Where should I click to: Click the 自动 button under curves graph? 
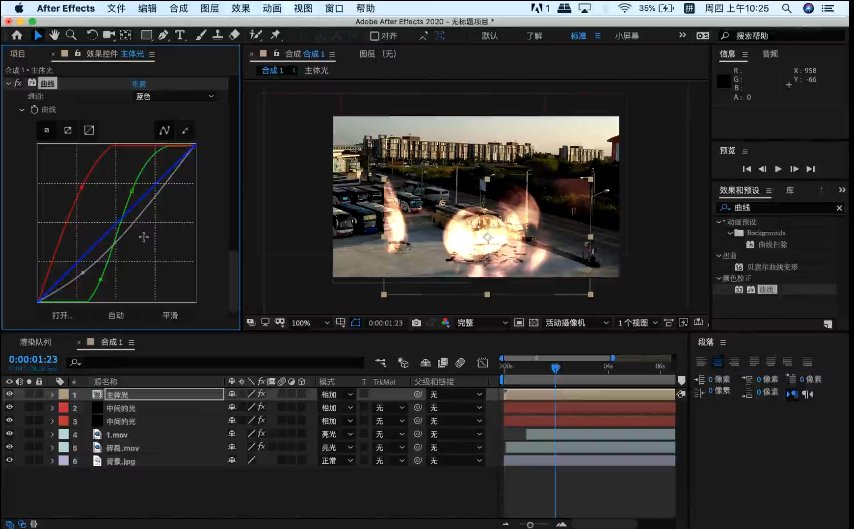click(116, 315)
